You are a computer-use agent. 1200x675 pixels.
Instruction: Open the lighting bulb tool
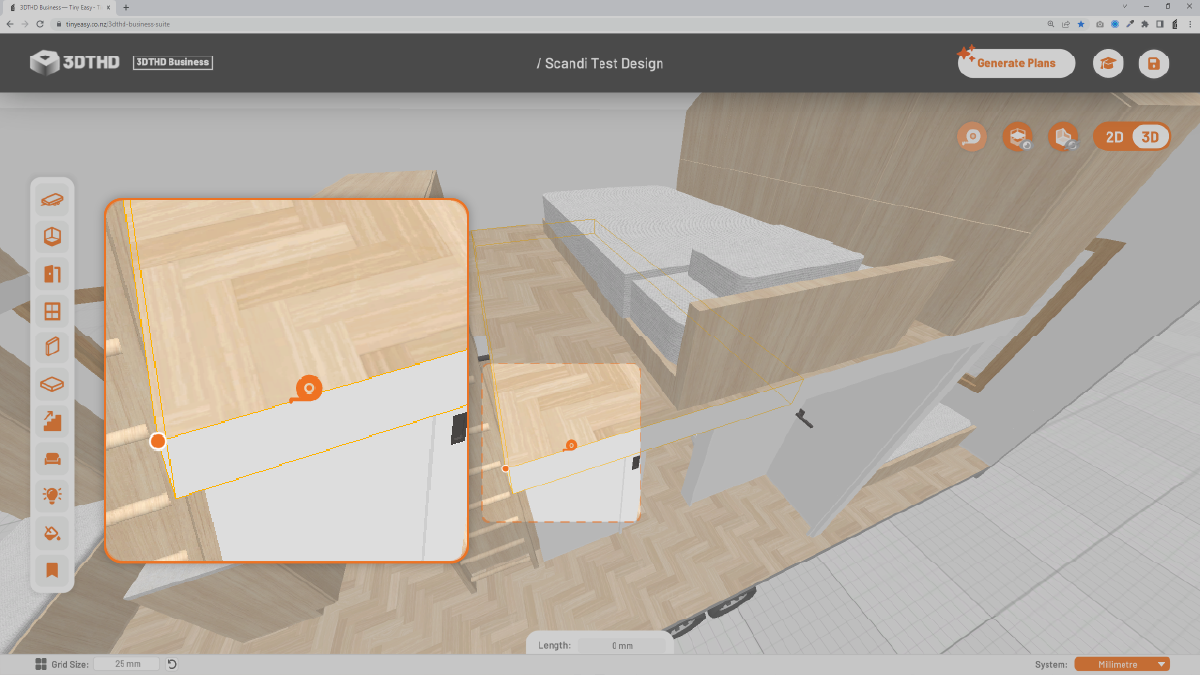(x=52, y=495)
